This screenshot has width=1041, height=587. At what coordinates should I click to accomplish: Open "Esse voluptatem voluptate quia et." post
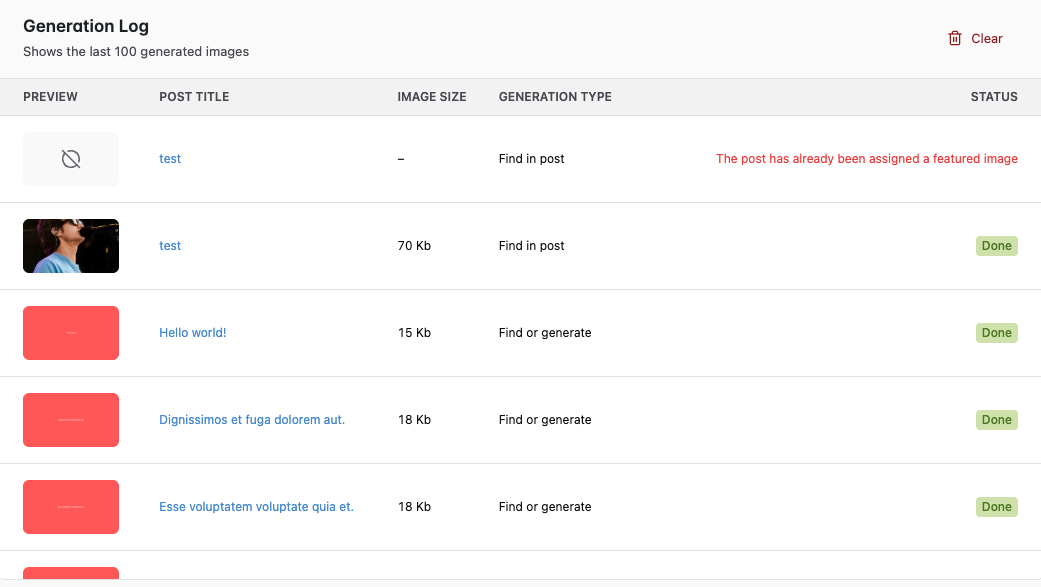tap(256, 507)
